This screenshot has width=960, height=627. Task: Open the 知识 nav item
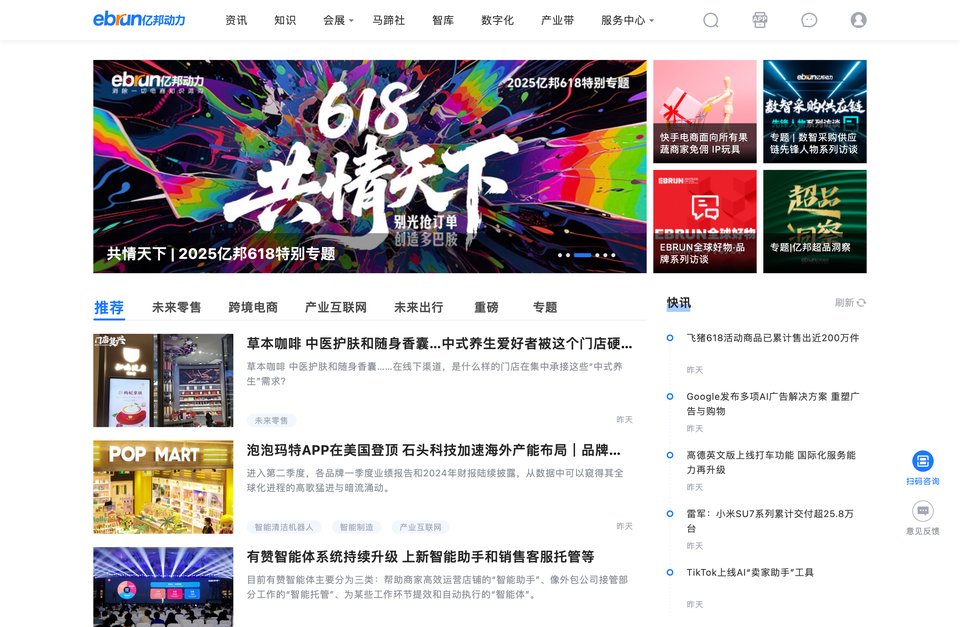tap(285, 20)
